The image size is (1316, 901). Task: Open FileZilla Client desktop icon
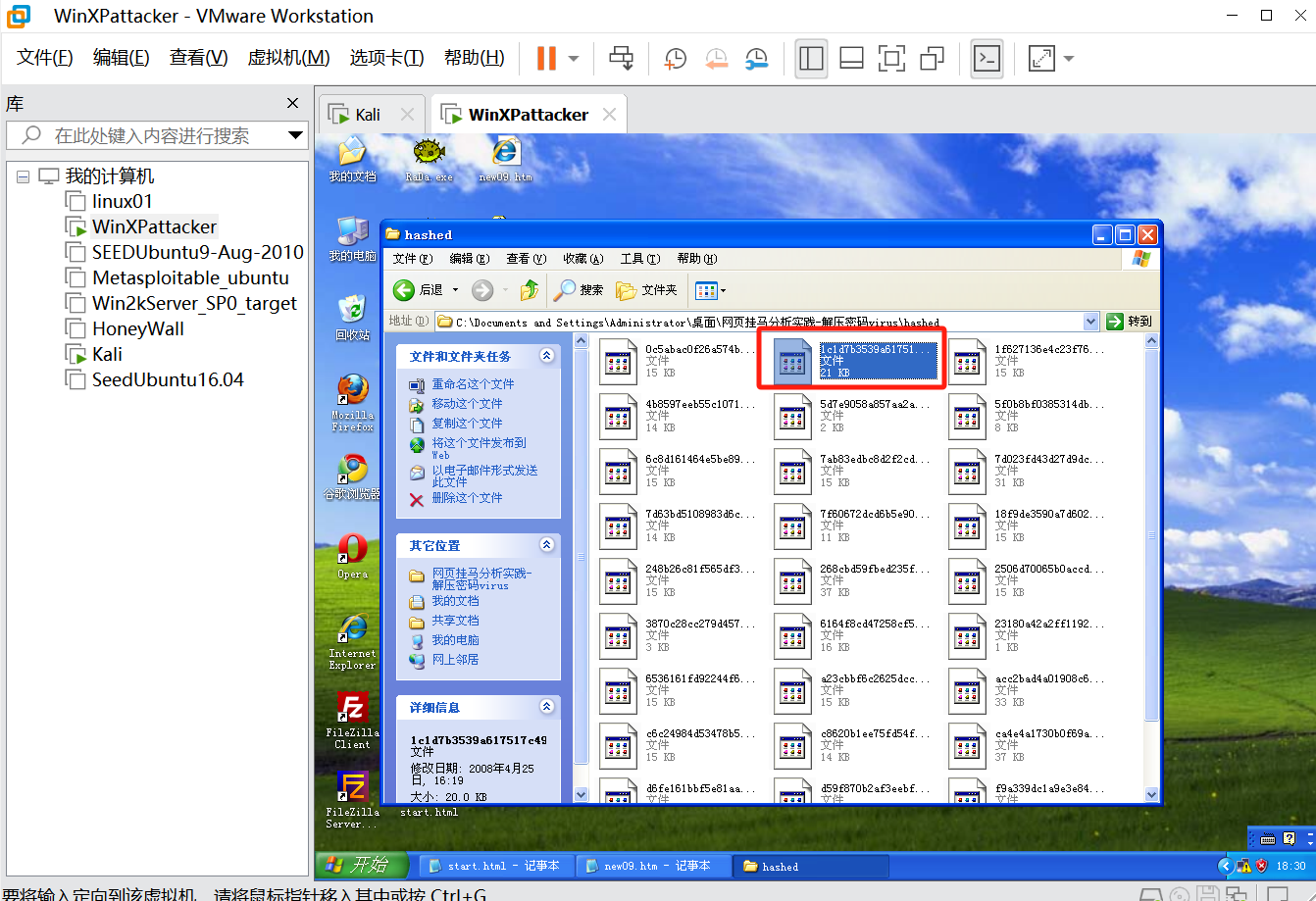tap(352, 721)
